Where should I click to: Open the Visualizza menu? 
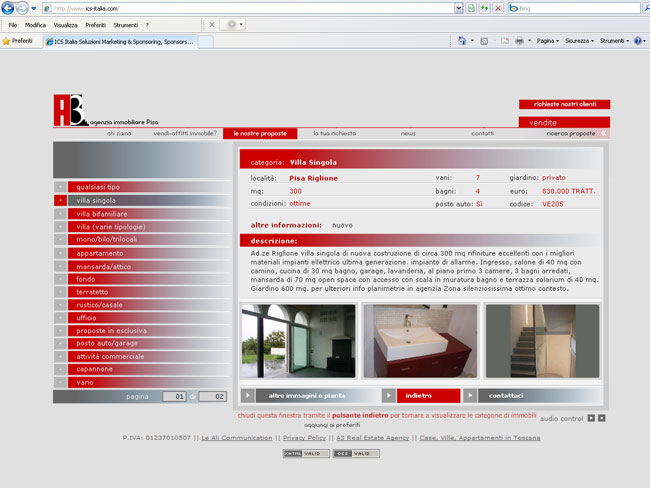(x=65, y=25)
